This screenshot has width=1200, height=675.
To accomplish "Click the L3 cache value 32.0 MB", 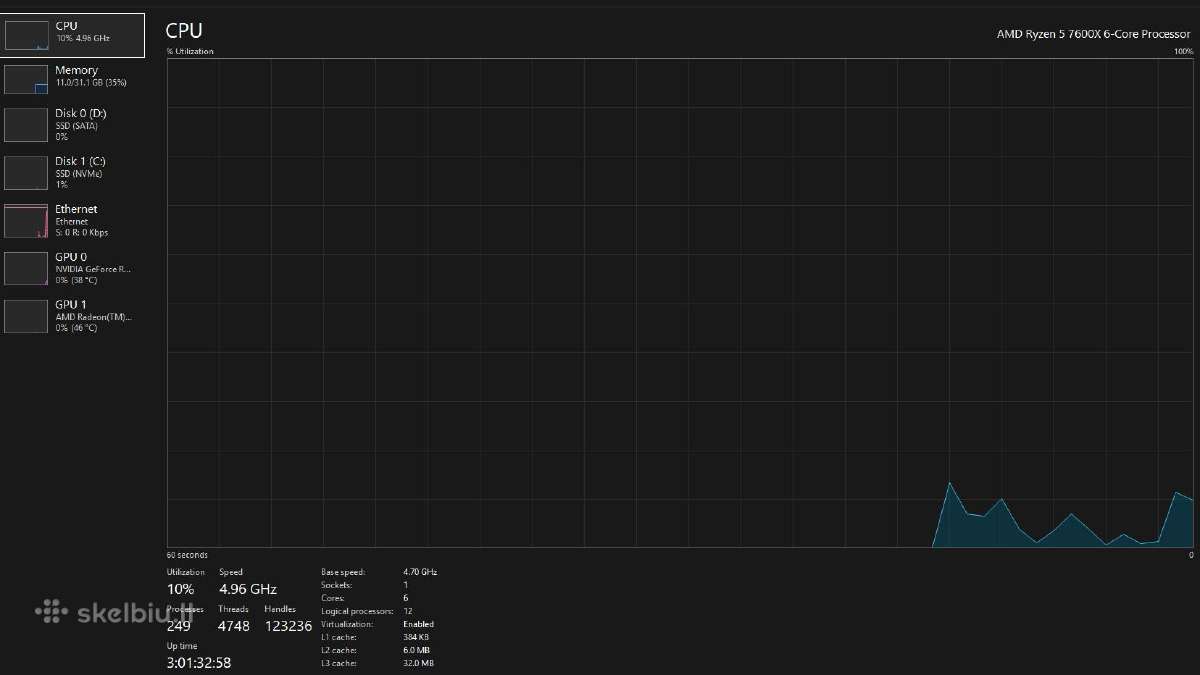I will [419, 662].
